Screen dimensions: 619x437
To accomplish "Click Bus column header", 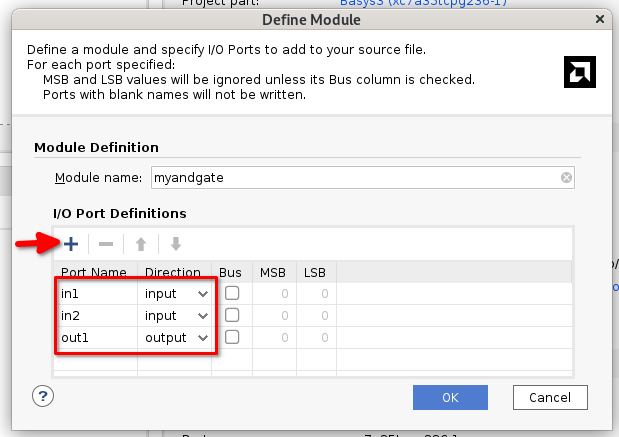I will coord(232,272).
